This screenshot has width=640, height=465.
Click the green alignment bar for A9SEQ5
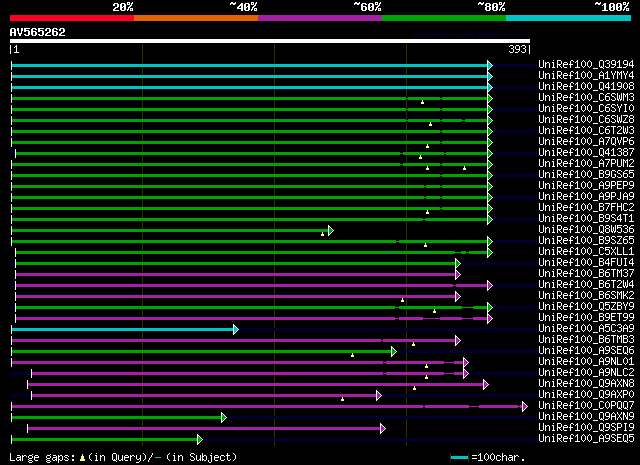point(104,440)
